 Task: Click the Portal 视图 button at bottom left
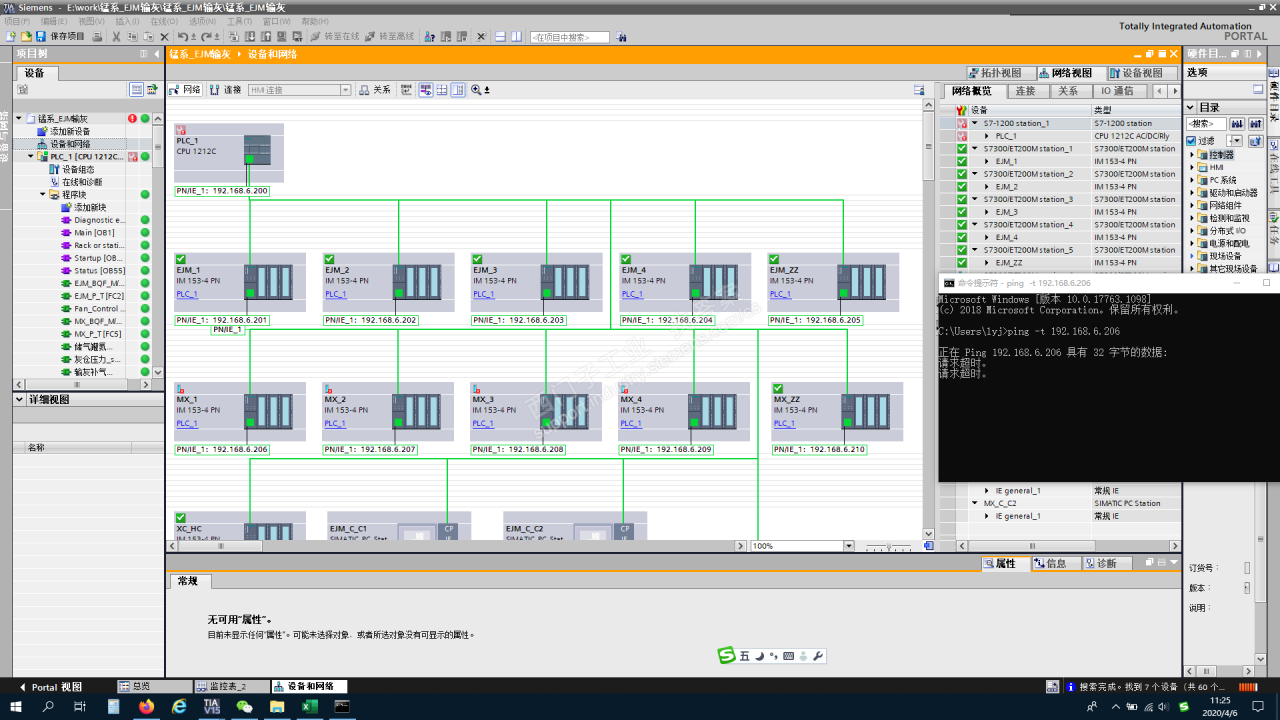pyautogui.click(x=52, y=687)
